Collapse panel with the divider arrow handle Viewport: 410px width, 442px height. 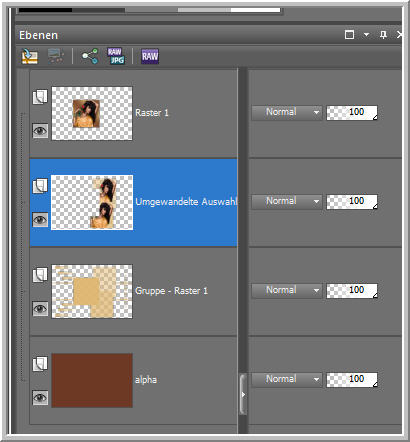point(243,394)
